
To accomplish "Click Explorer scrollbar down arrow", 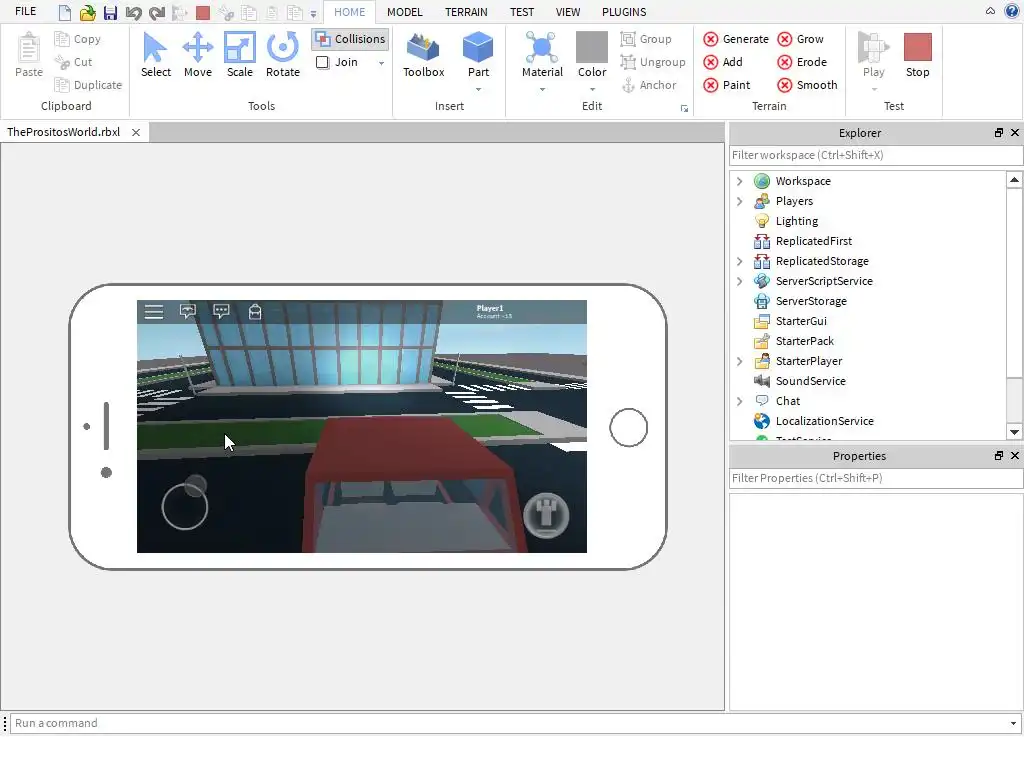I will 1014,432.
